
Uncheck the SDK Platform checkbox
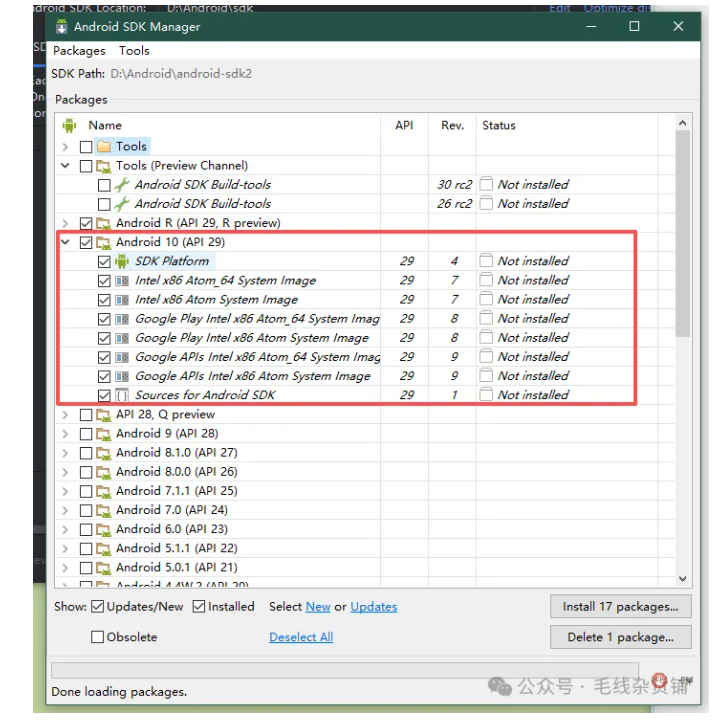[x=104, y=262]
